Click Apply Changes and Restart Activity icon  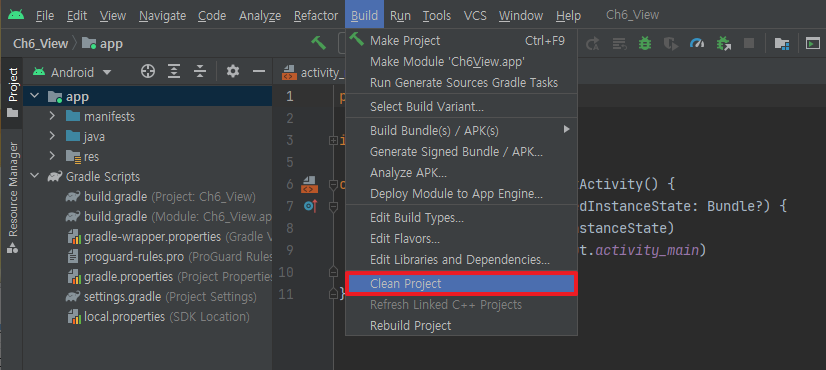[593, 43]
